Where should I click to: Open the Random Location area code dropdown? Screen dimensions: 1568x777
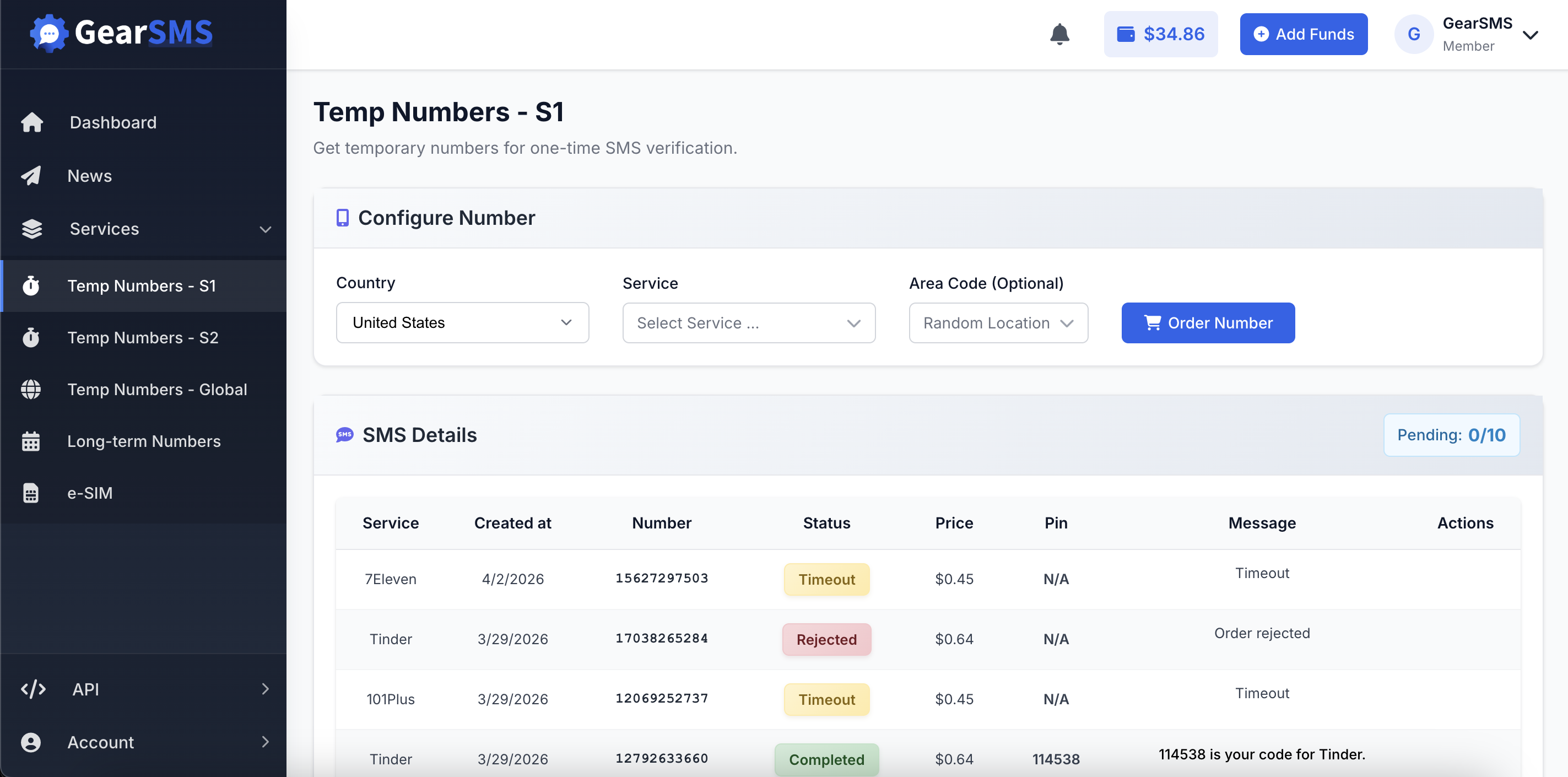pyautogui.click(x=998, y=323)
